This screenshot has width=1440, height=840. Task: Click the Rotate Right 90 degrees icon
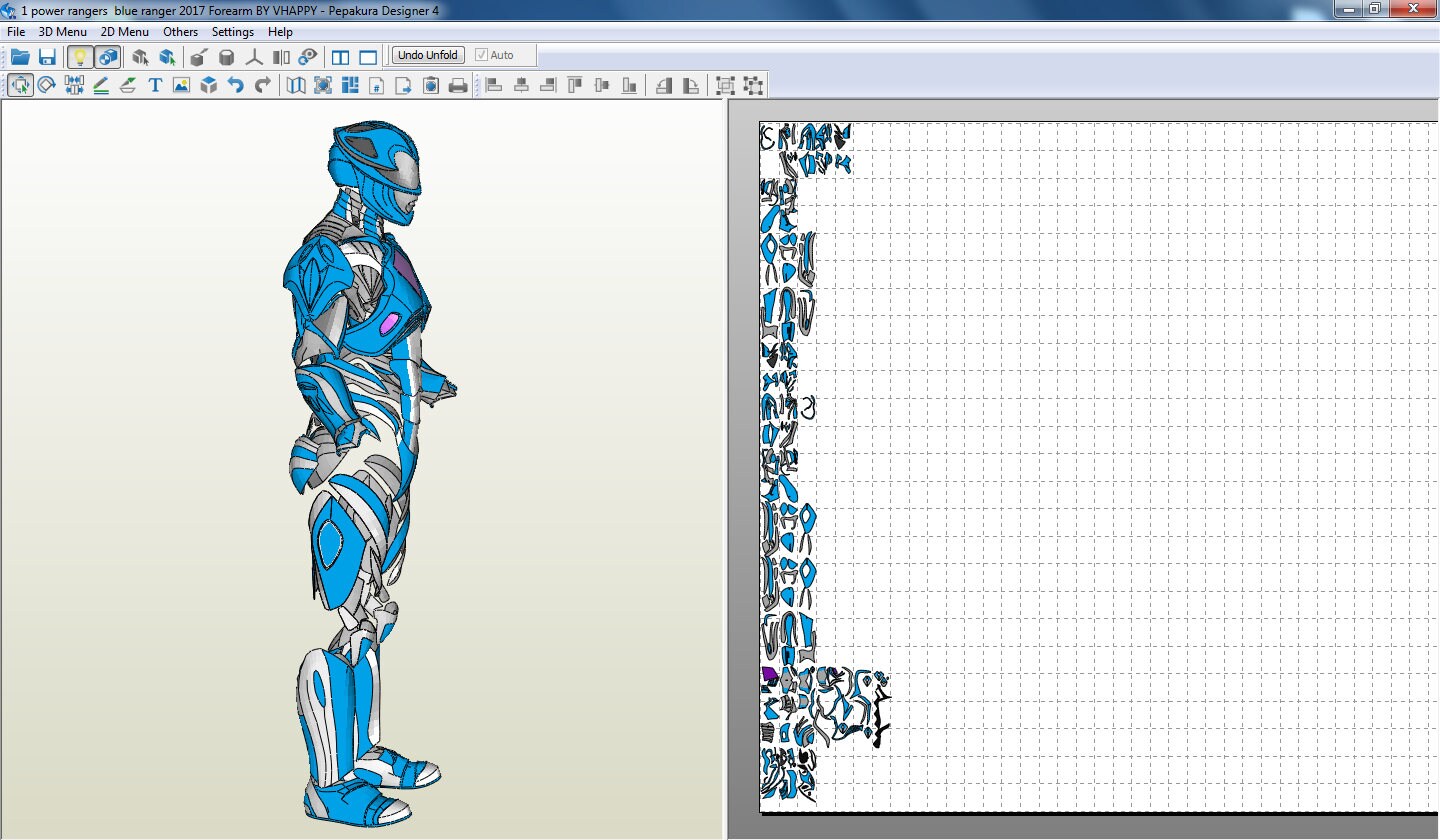point(691,85)
